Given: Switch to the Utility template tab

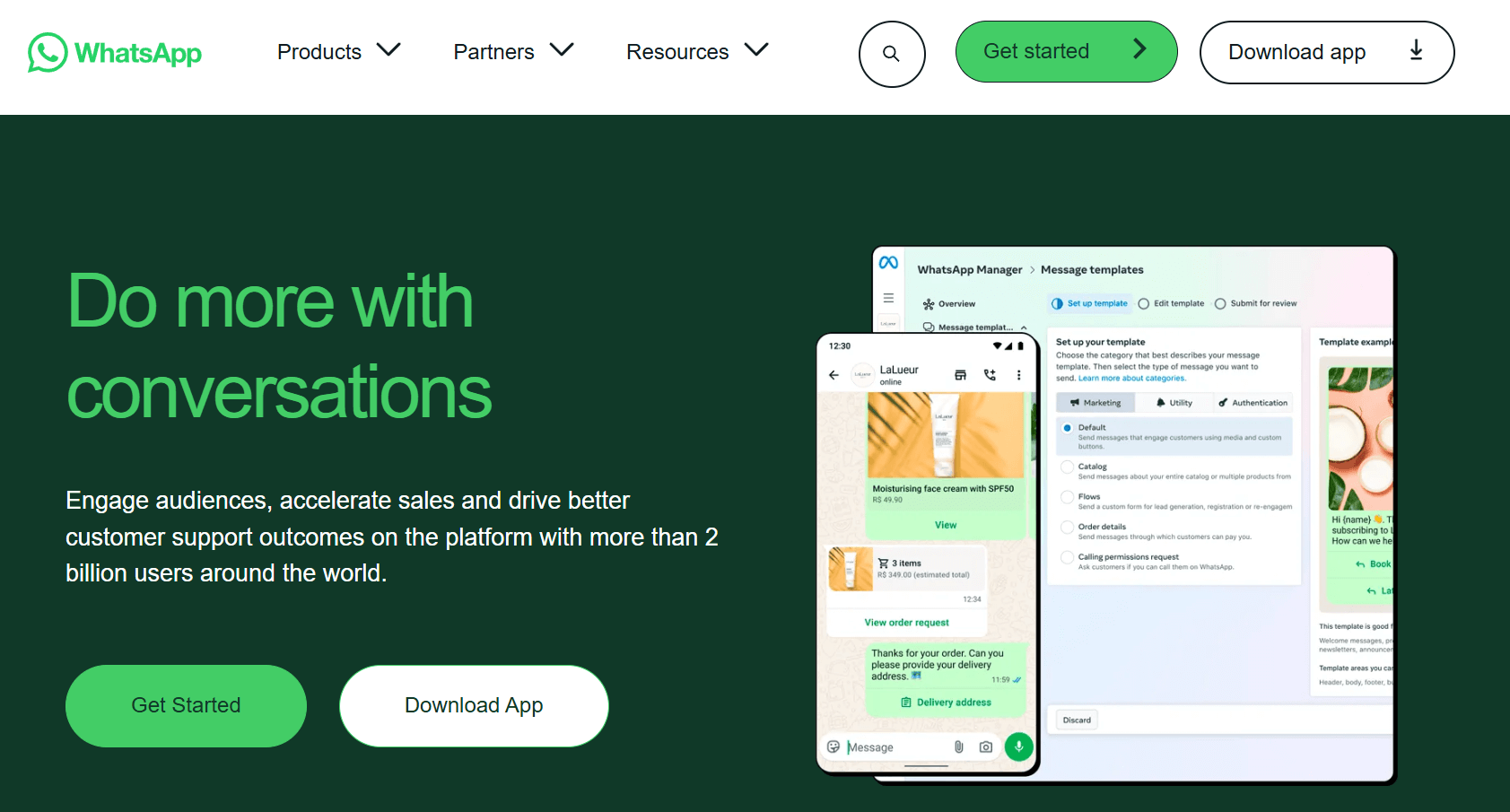Looking at the screenshot, I should (1177, 403).
